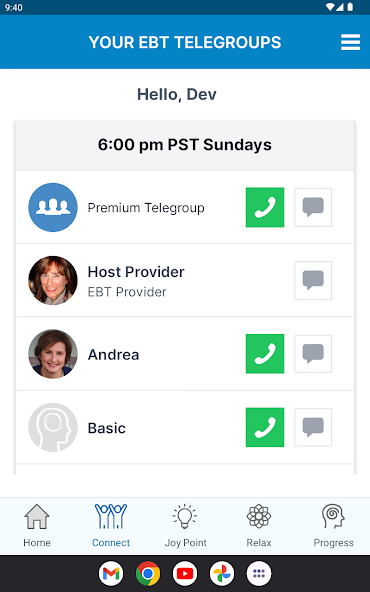Select the Connect tab

(111, 526)
